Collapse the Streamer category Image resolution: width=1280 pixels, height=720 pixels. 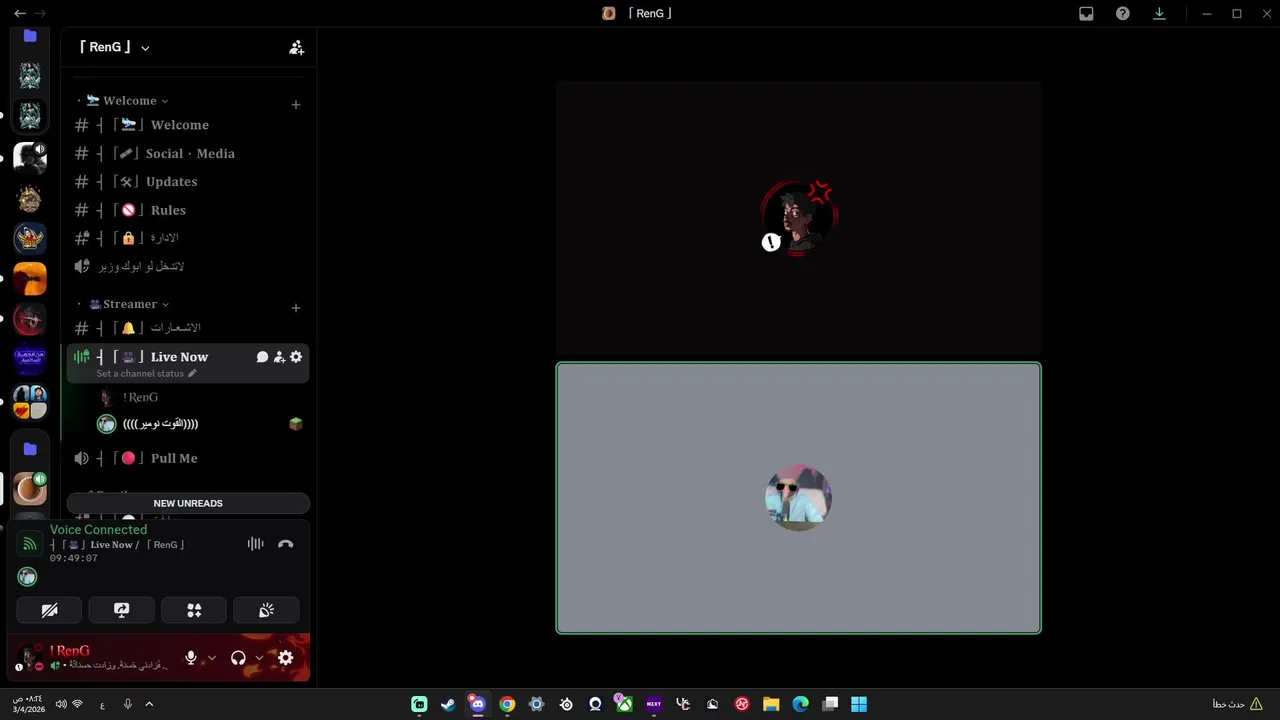click(x=129, y=304)
